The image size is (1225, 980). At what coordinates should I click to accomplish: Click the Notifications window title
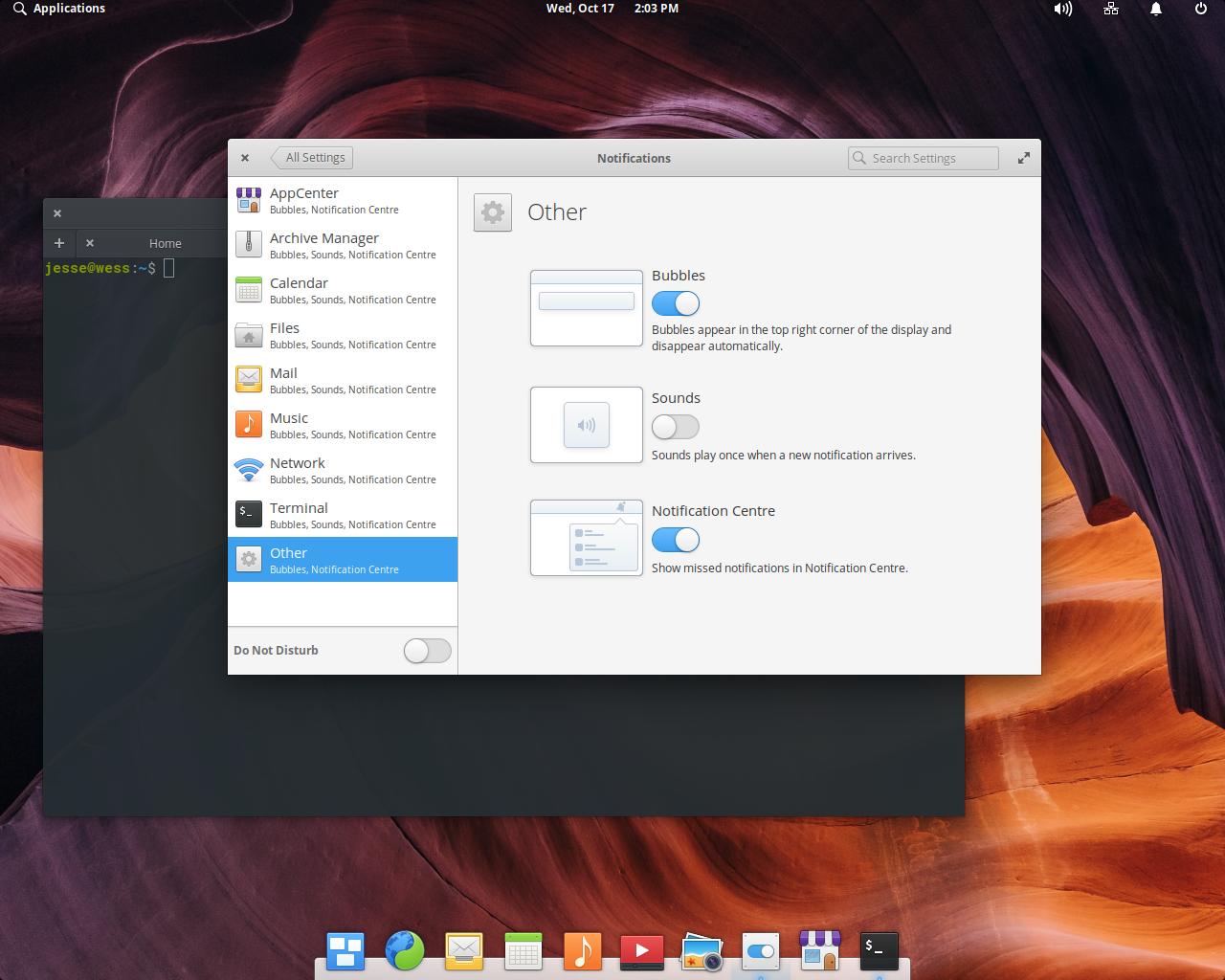point(634,159)
